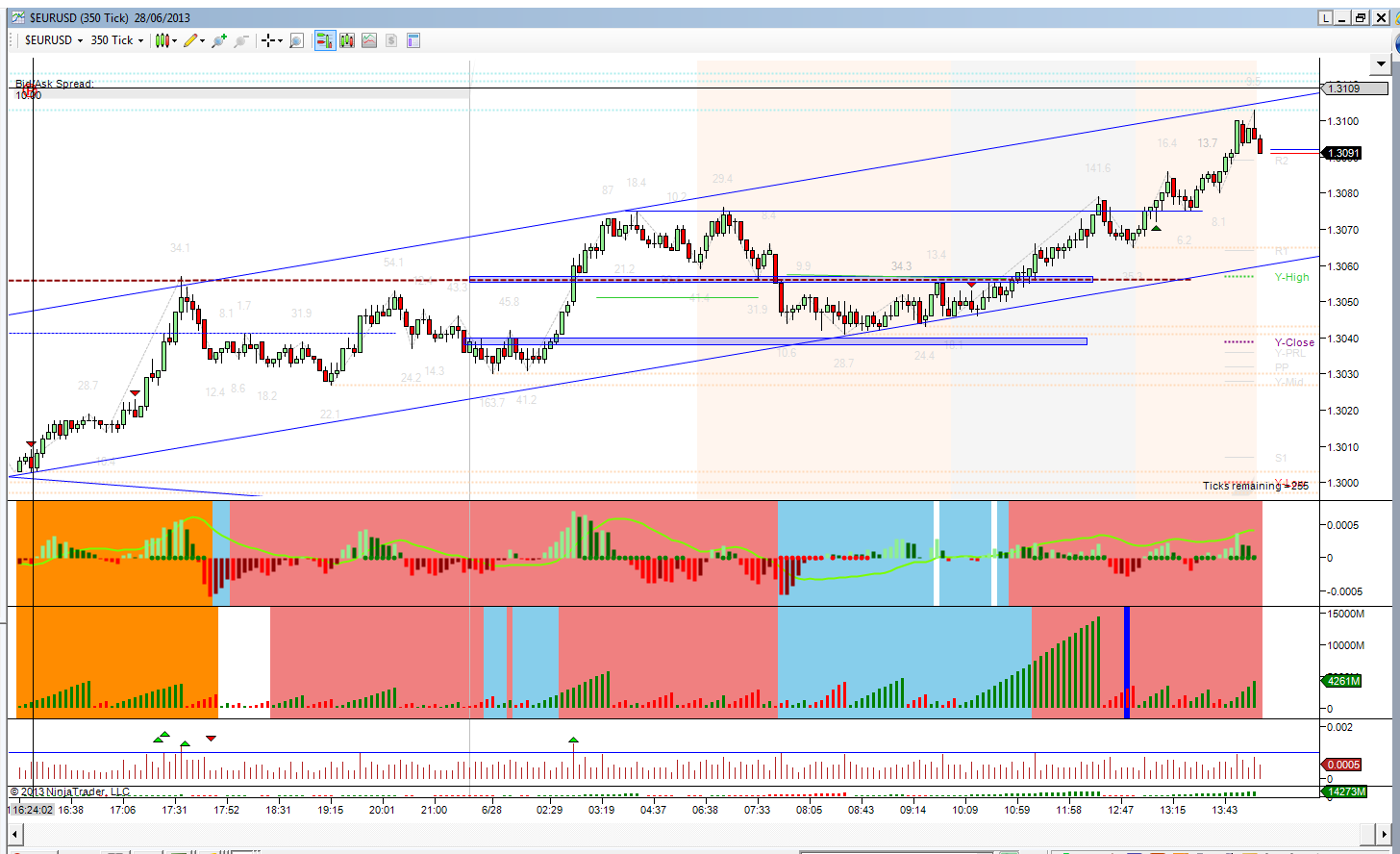Open the $EURUSD instrument selector dropdown

pos(53,40)
